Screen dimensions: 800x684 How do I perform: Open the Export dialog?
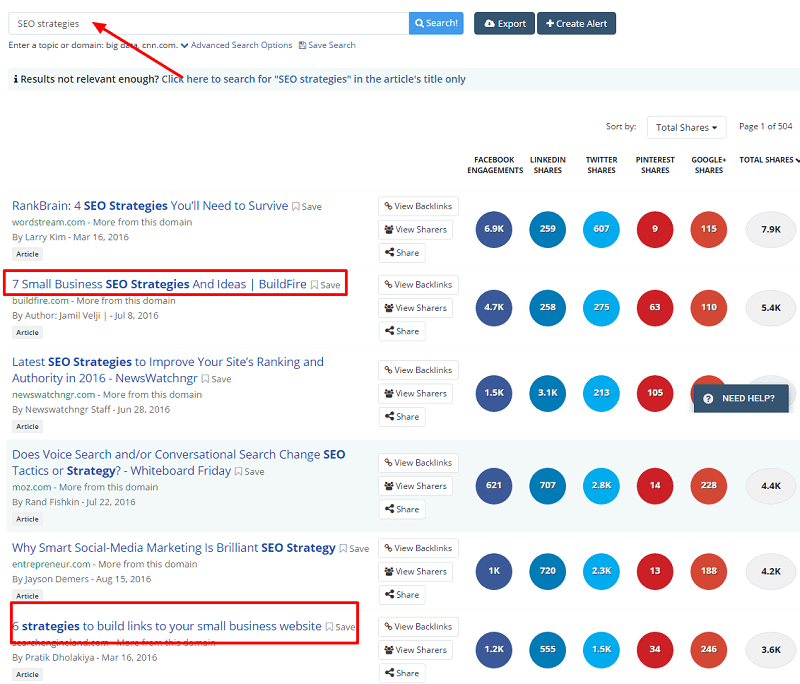pos(503,22)
